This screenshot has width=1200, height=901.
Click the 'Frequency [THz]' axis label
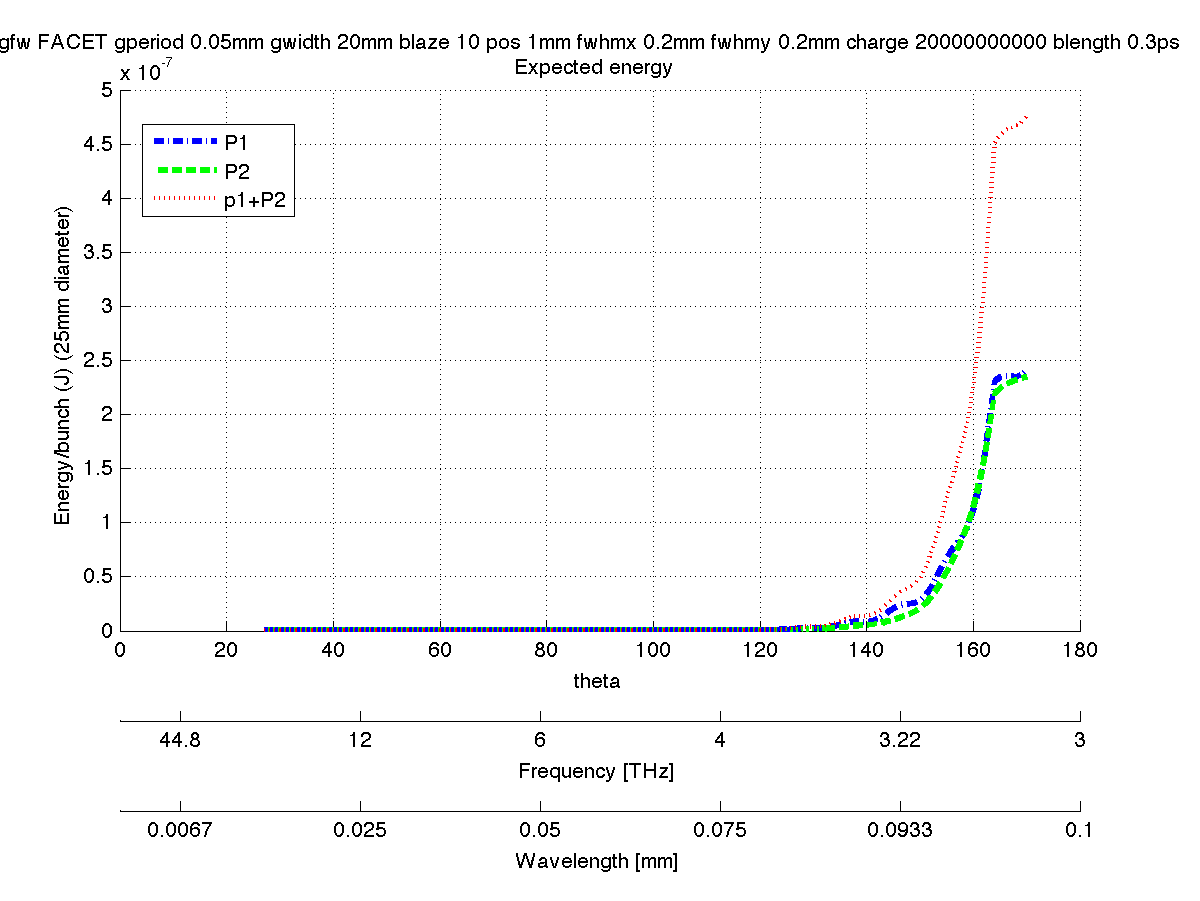[x=596, y=771]
